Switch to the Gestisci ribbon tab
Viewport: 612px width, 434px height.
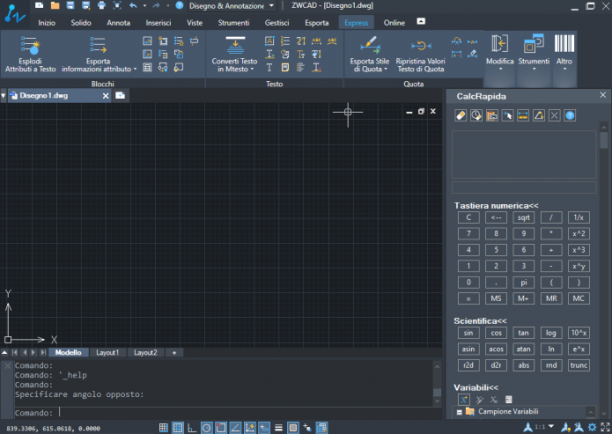[277, 23]
